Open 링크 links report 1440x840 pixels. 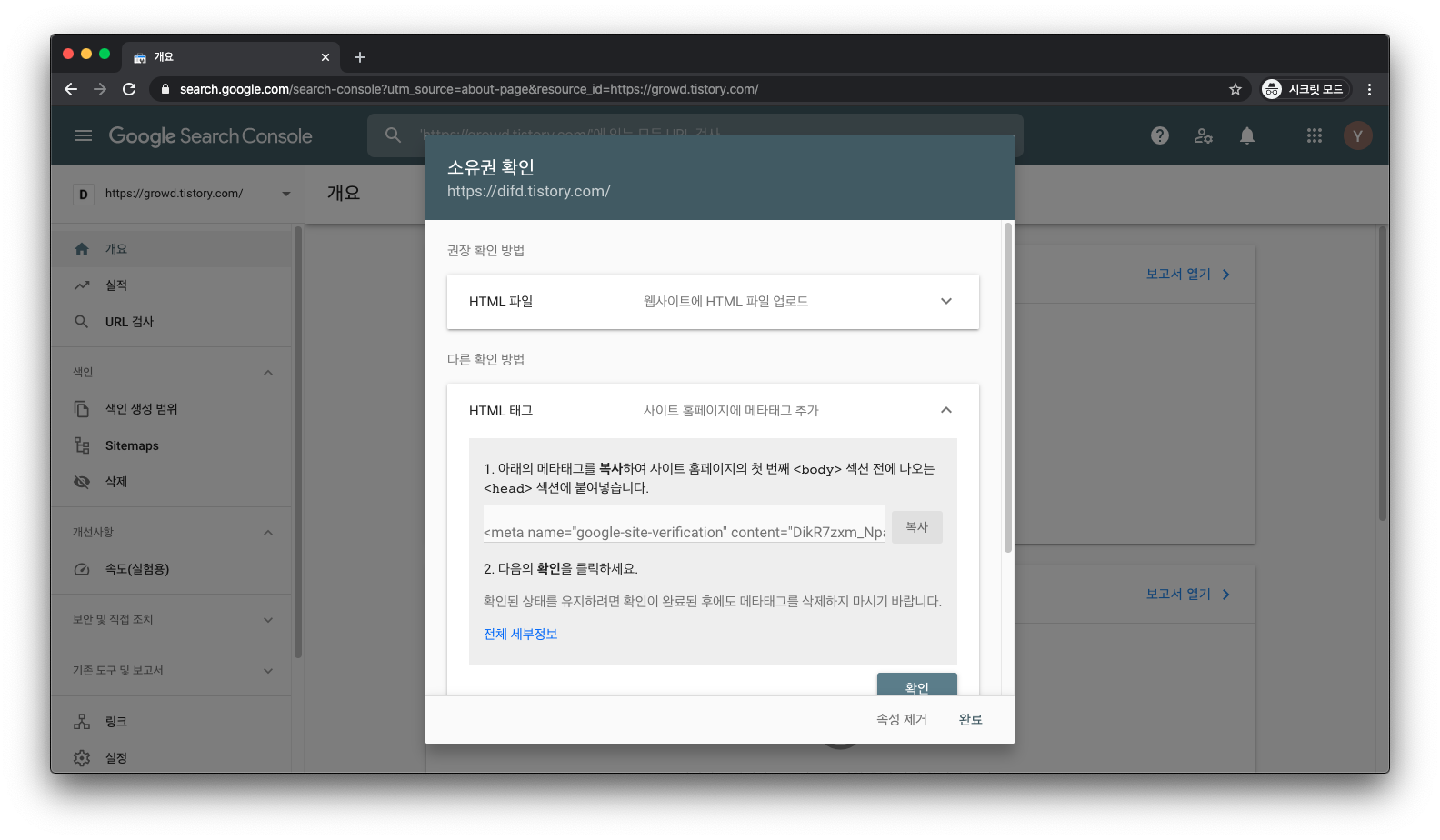171,722
